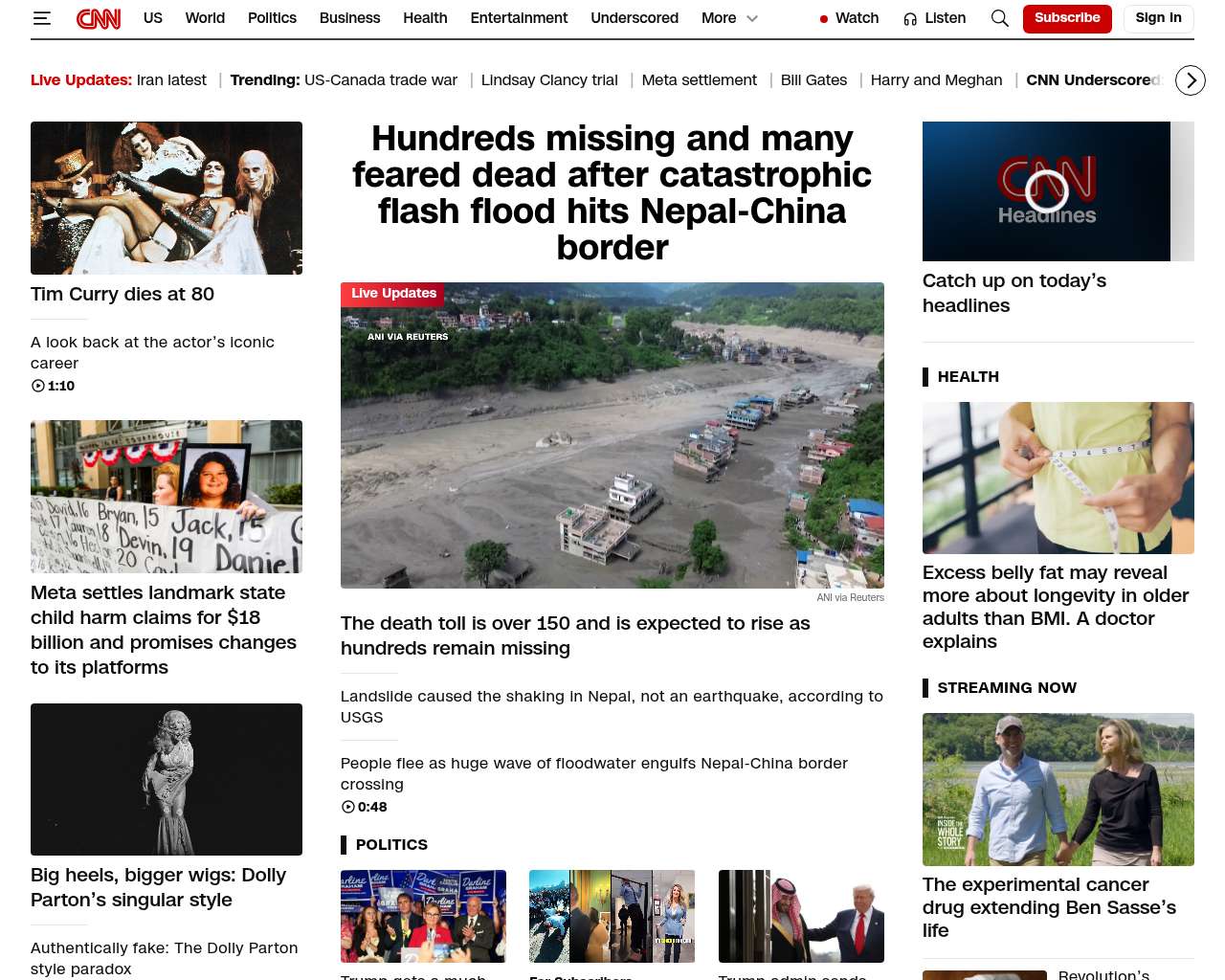Expand the More navigation dropdown
The height and width of the screenshot is (980, 1225).
(x=729, y=18)
